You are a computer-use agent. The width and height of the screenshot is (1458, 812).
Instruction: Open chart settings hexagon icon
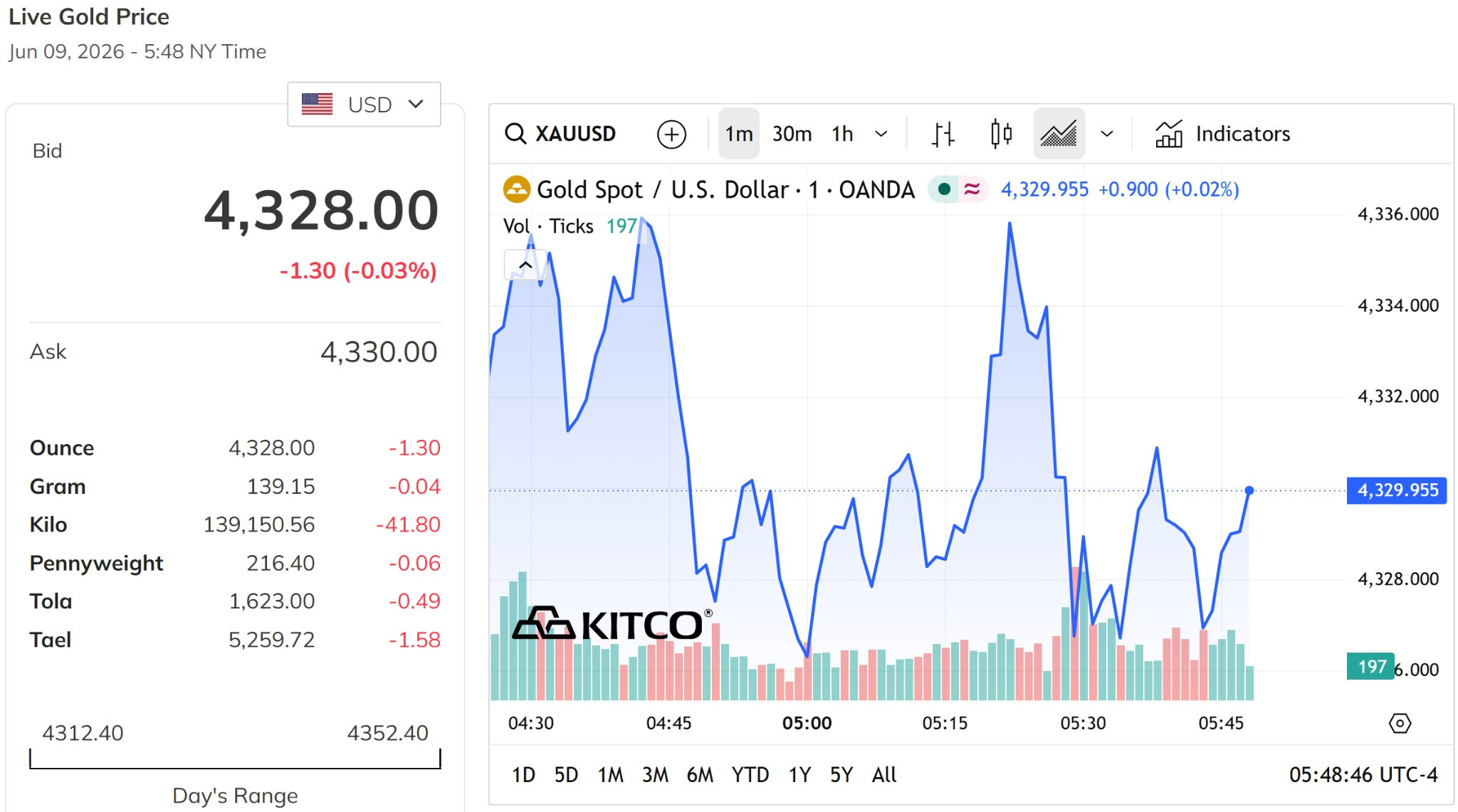(1400, 724)
